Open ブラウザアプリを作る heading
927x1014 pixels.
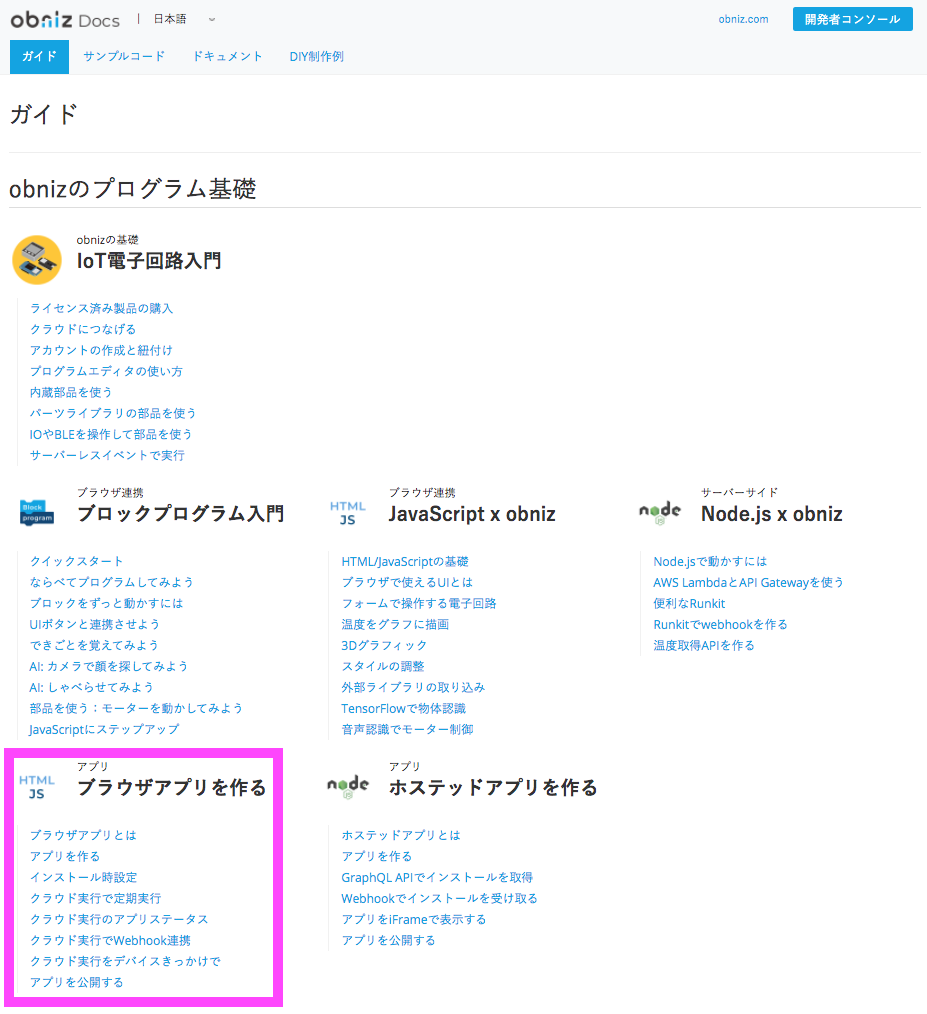(171, 788)
